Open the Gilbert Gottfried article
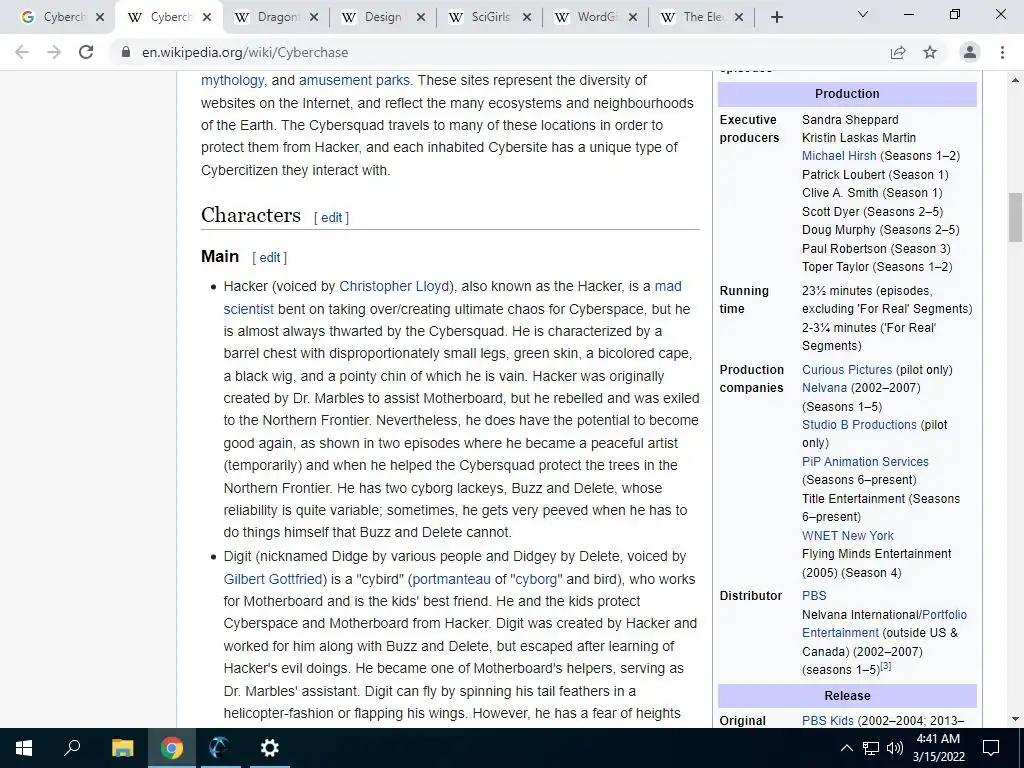Viewport: 1024px width, 768px height. coord(272,579)
